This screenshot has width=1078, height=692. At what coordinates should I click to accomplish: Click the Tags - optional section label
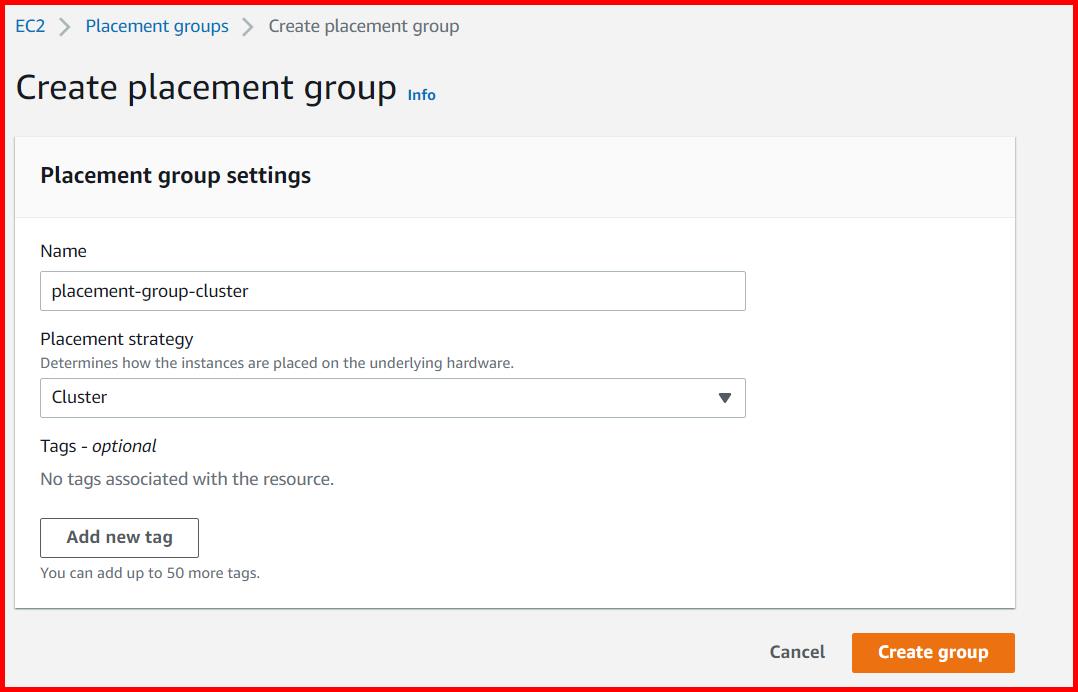click(97, 445)
